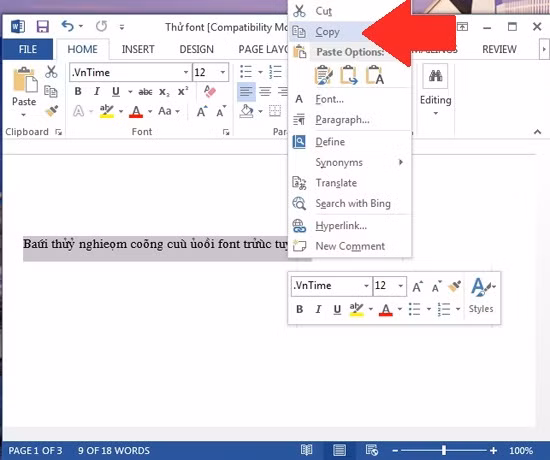Switch to the DESIGN tab
The width and height of the screenshot is (550, 460).
(x=196, y=49)
